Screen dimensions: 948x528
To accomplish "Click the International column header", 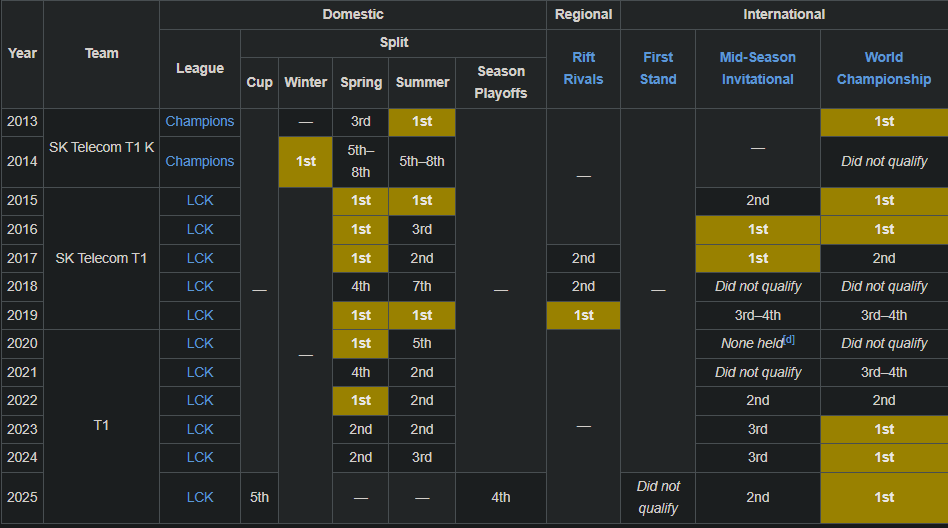I will click(784, 15).
